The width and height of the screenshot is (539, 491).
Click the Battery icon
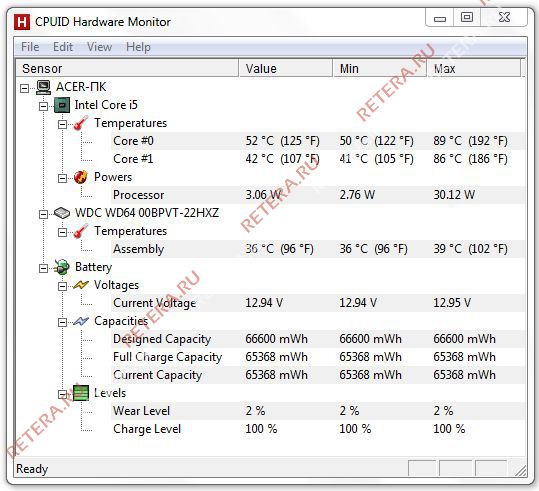tap(62, 267)
